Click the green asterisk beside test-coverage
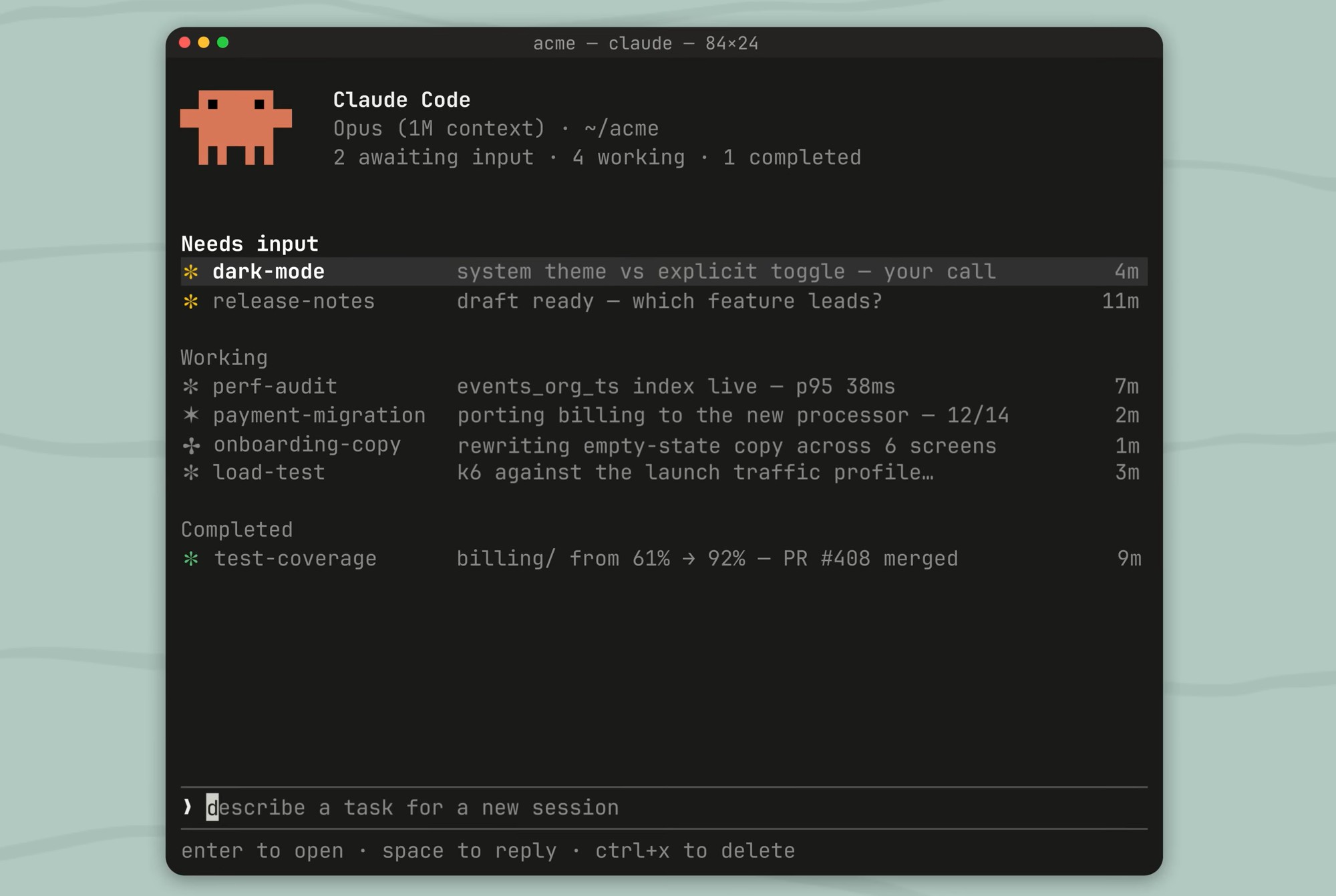The width and height of the screenshot is (1336, 896). (191, 559)
